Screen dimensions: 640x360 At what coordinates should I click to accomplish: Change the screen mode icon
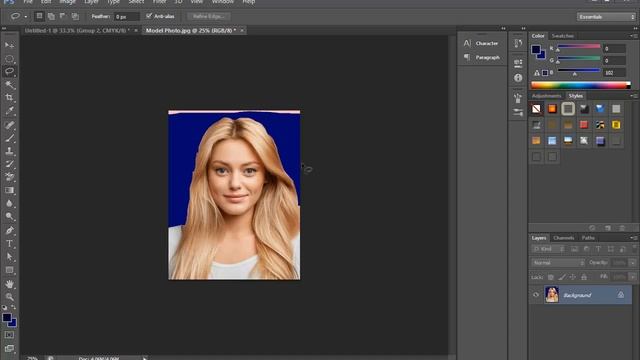(9, 349)
